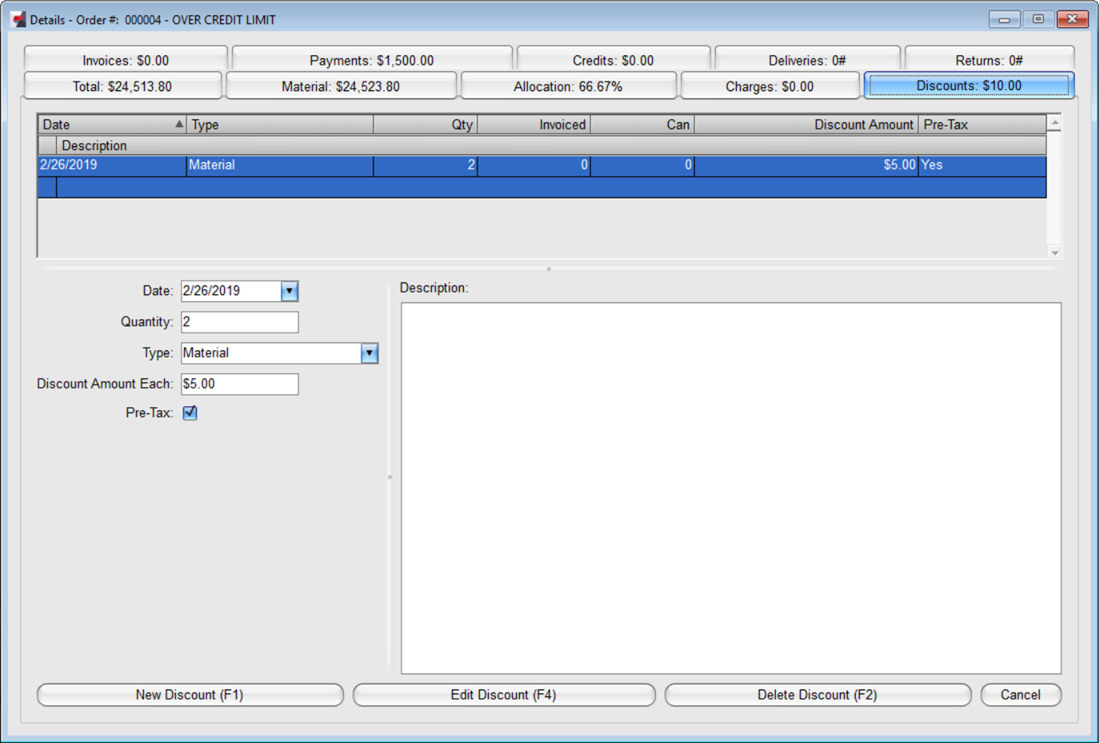Select the Allocation: 66.67% tab
1099x743 pixels.
[x=568, y=86]
